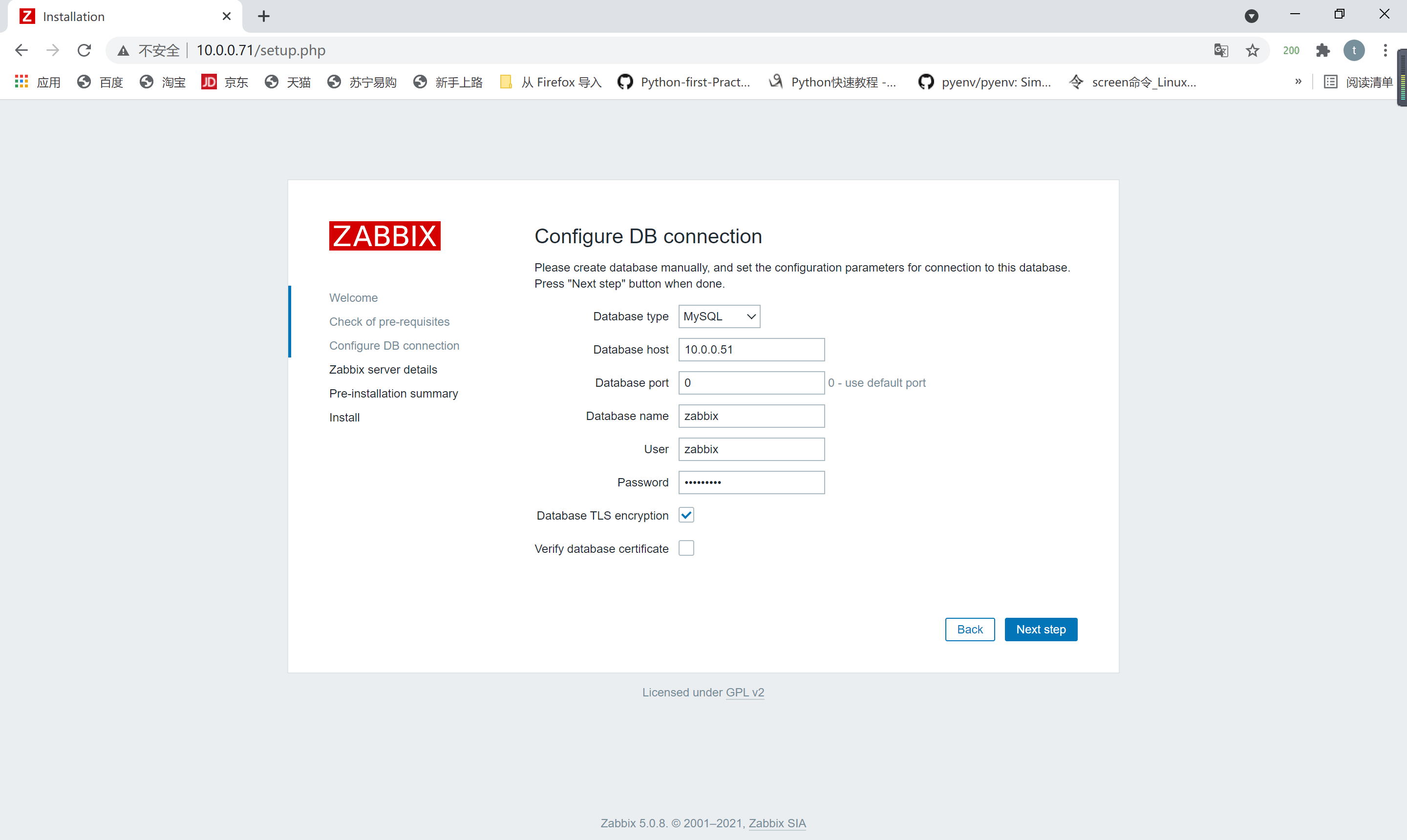Screen dimensions: 1407x840
Task: Select the Install step
Action: 344,417
